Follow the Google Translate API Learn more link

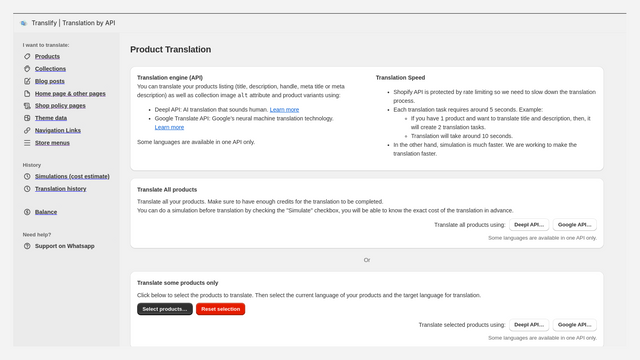click(169, 127)
